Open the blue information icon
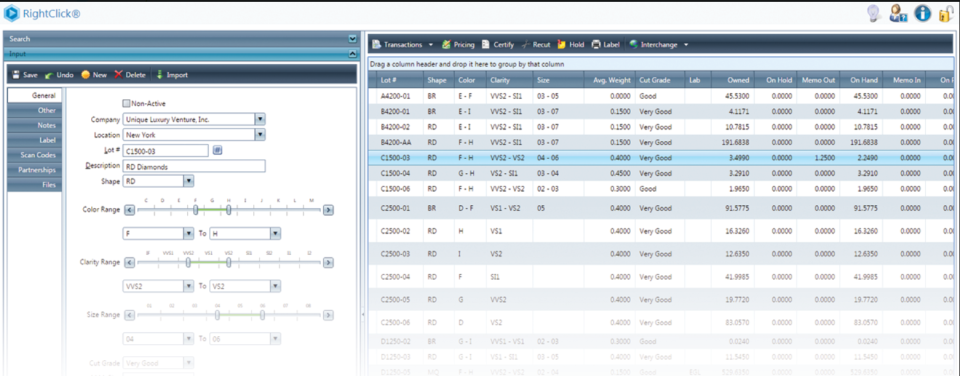 pyautogui.click(x=923, y=13)
